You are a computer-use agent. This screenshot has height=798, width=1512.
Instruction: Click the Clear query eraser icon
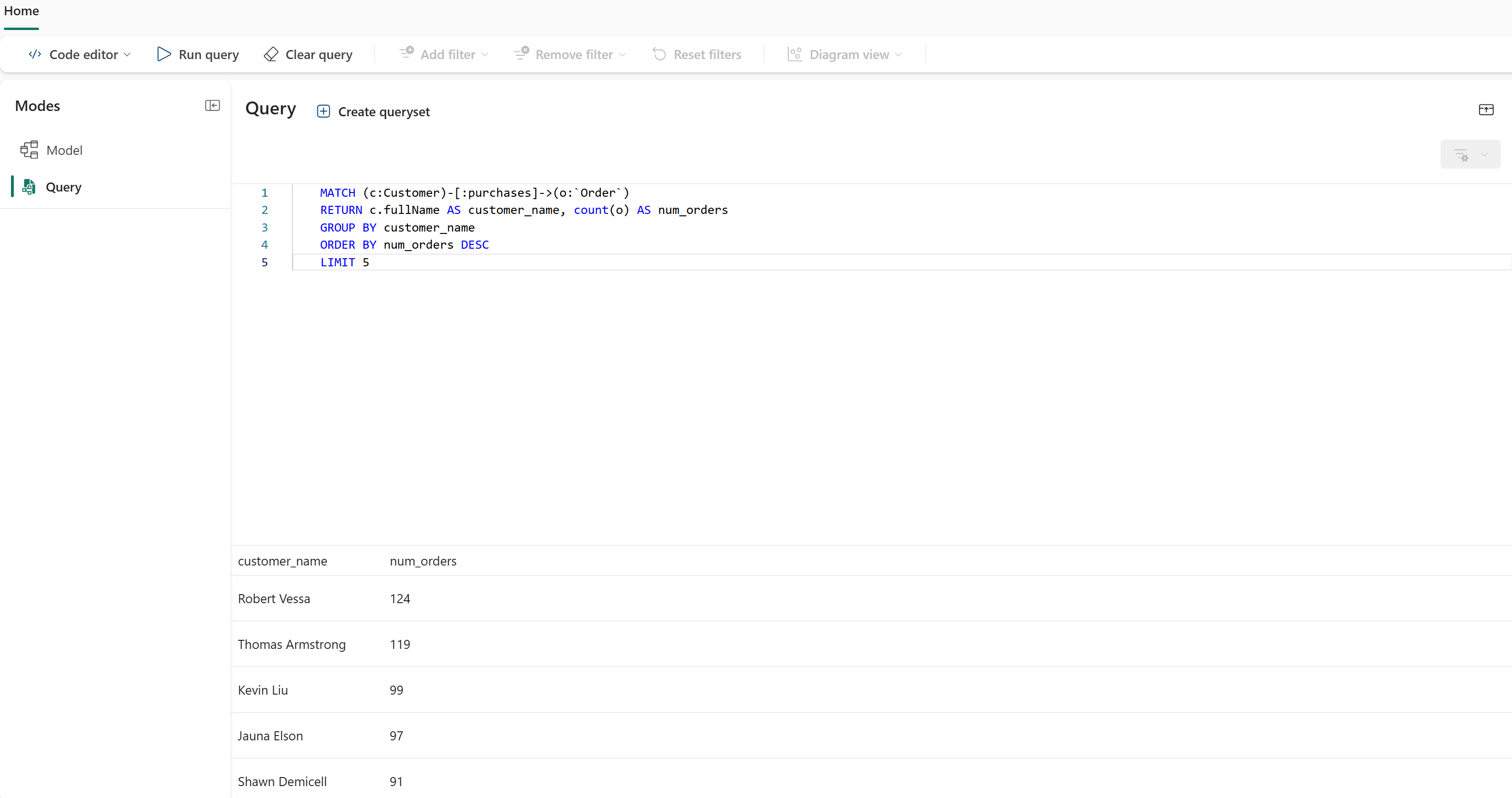point(271,54)
